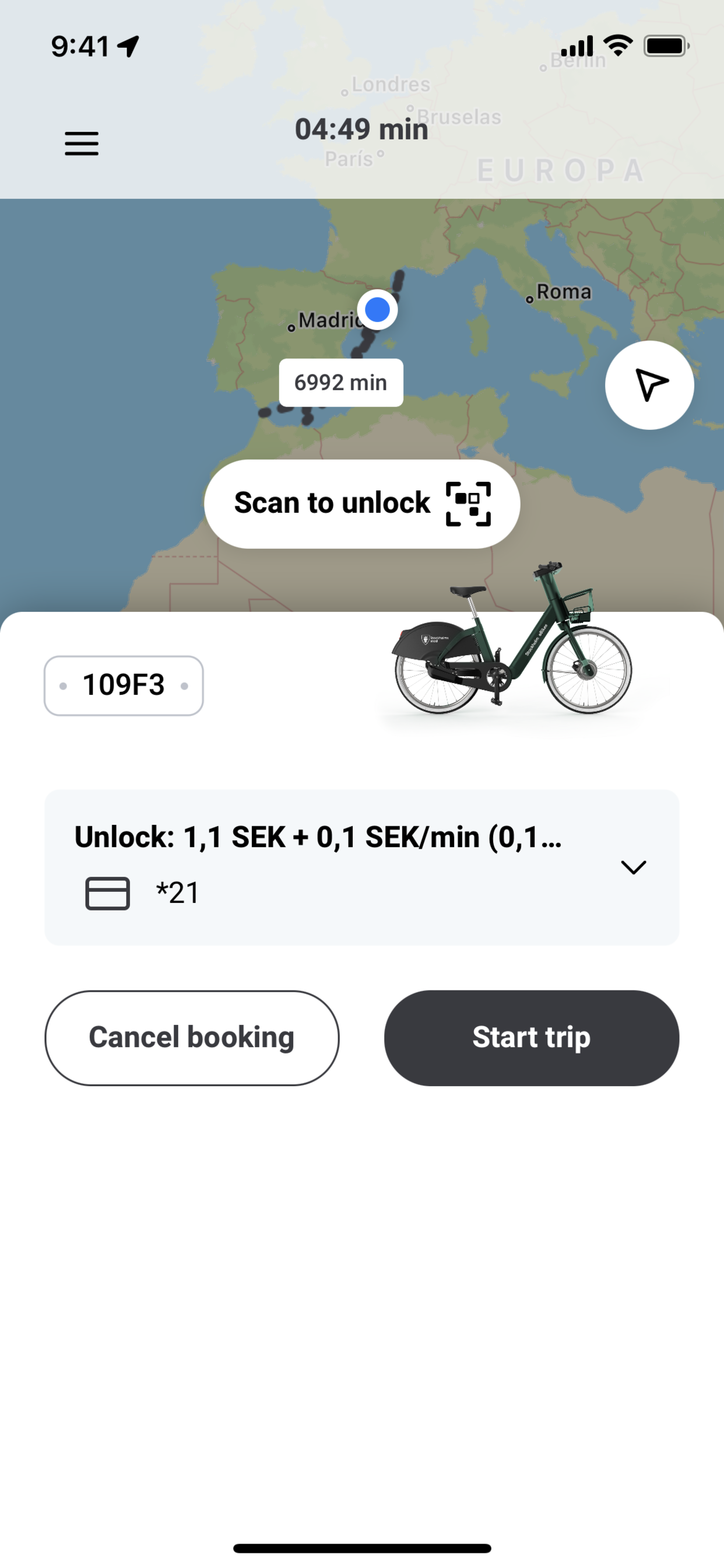Tap the battery status icon
This screenshot has width=724, height=1568.
[x=666, y=46]
